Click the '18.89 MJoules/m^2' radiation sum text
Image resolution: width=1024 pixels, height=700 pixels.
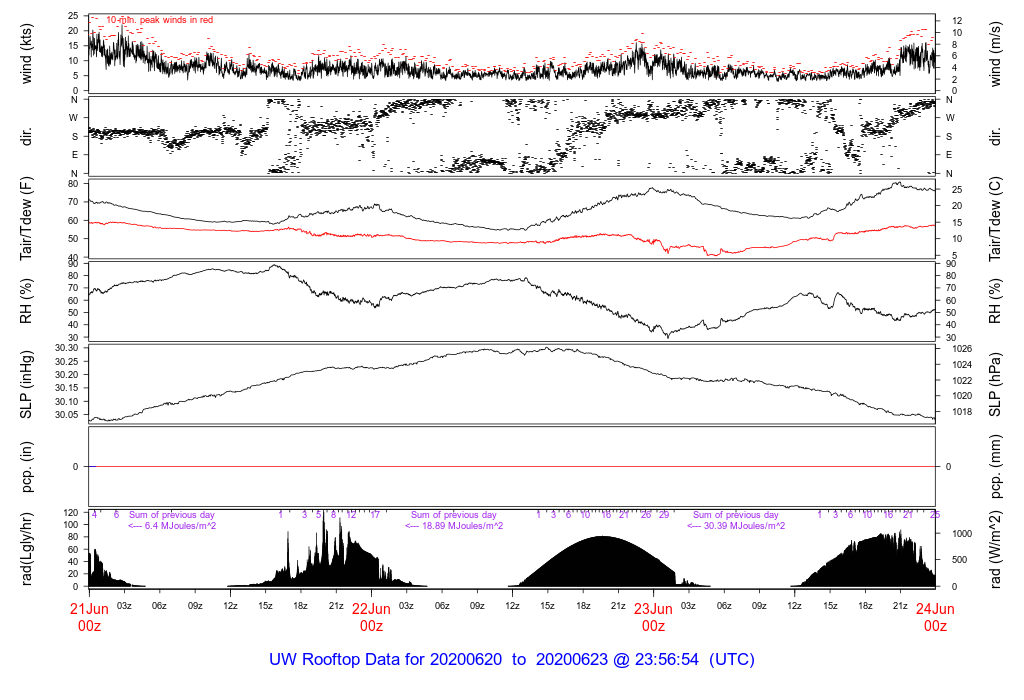pos(463,526)
